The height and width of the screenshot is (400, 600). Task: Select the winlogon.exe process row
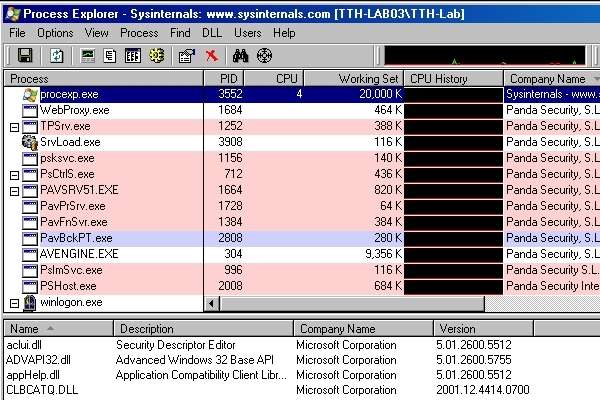[x=103, y=302]
